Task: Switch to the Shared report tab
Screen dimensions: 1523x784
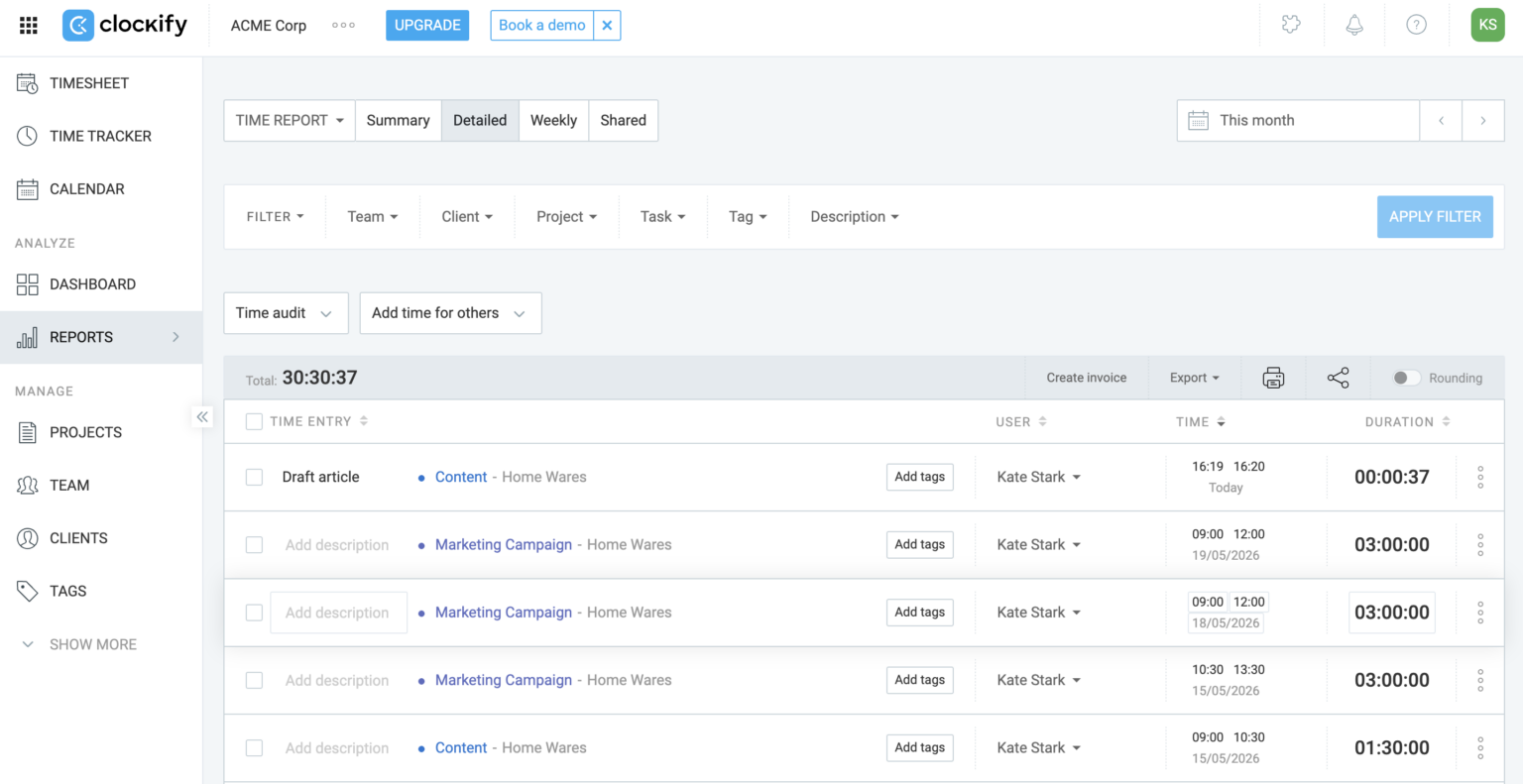Action: pyautogui.click(x=623, y=121)
